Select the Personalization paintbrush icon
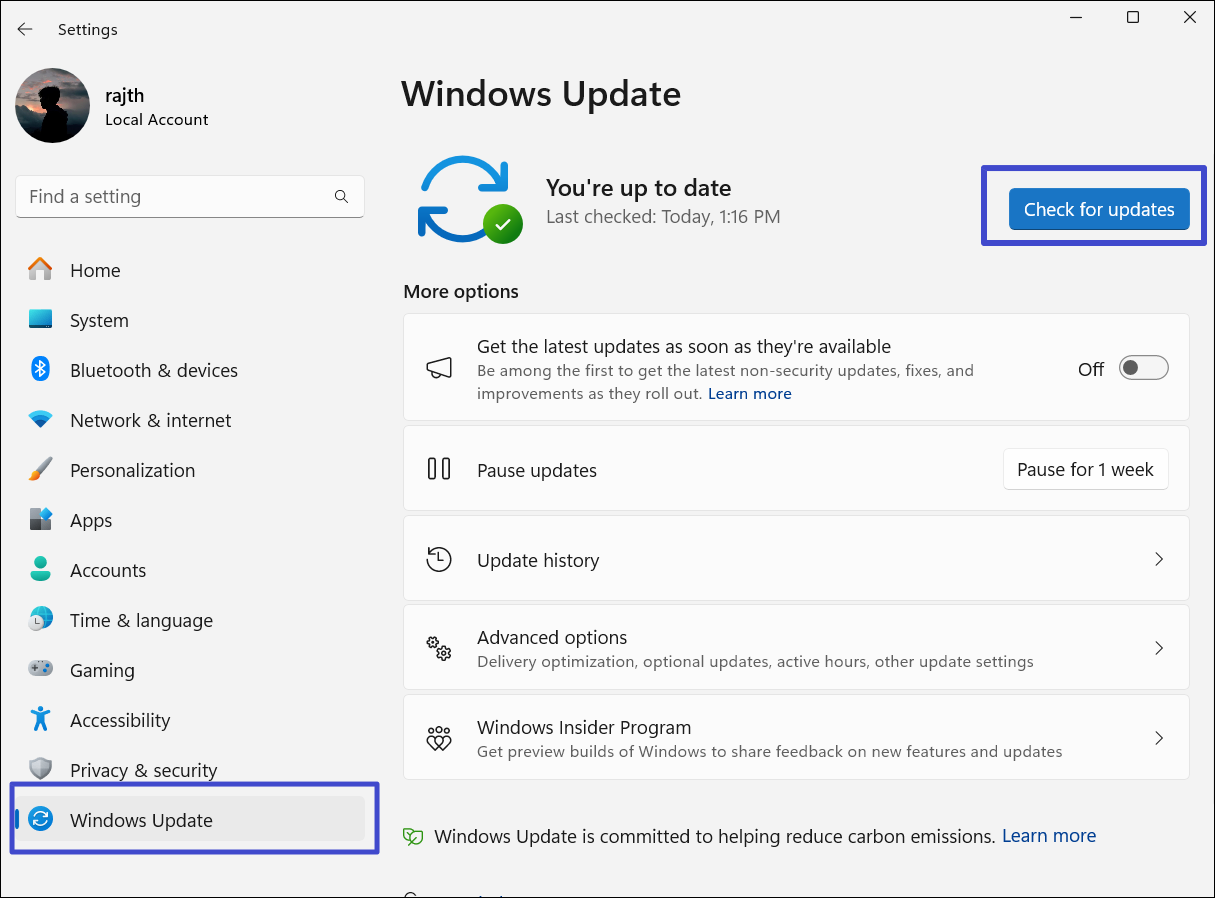The width and height of the screenshot is (1215, 898). (40, 470)
